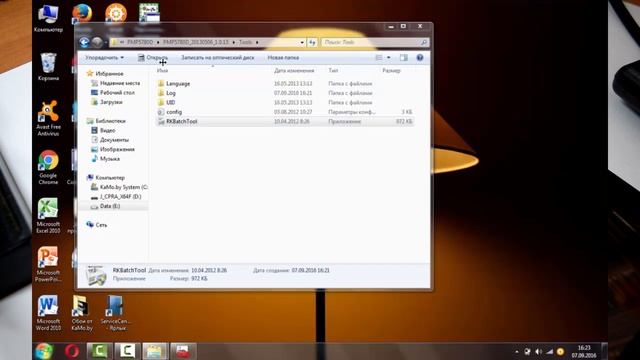Open the network signal tray icon
Image resolution: width=640 pixels, height=360 pixels.
[x=549, y=351]
